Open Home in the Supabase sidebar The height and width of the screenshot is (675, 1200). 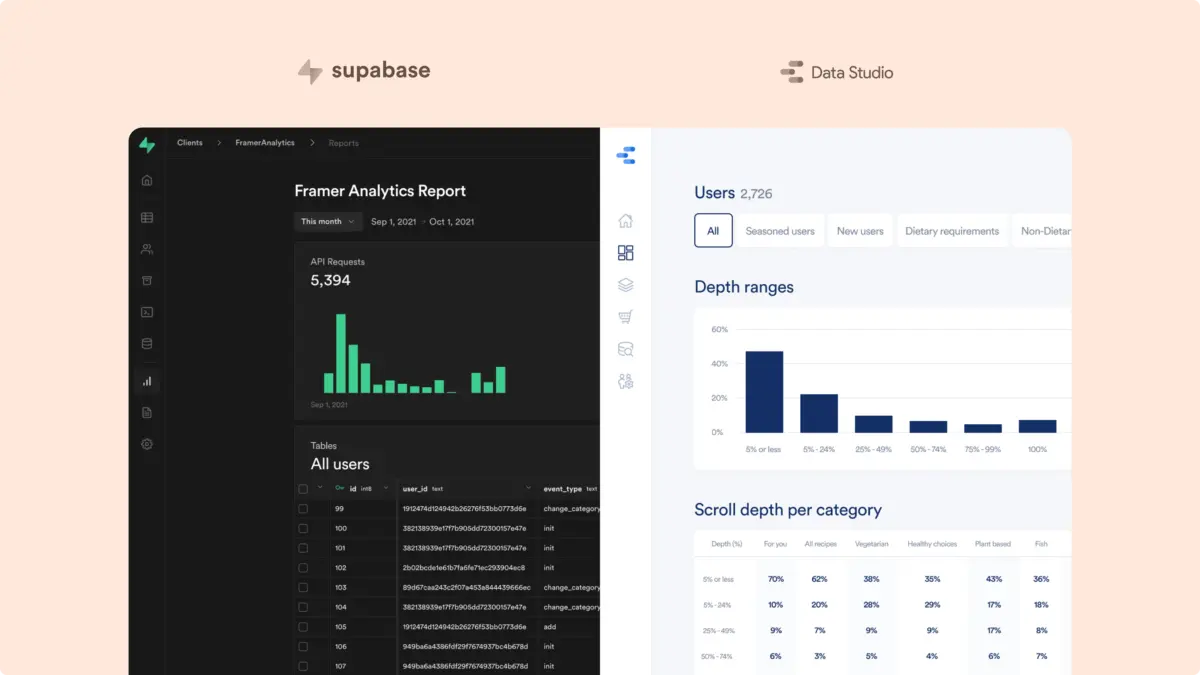(147, 180)
